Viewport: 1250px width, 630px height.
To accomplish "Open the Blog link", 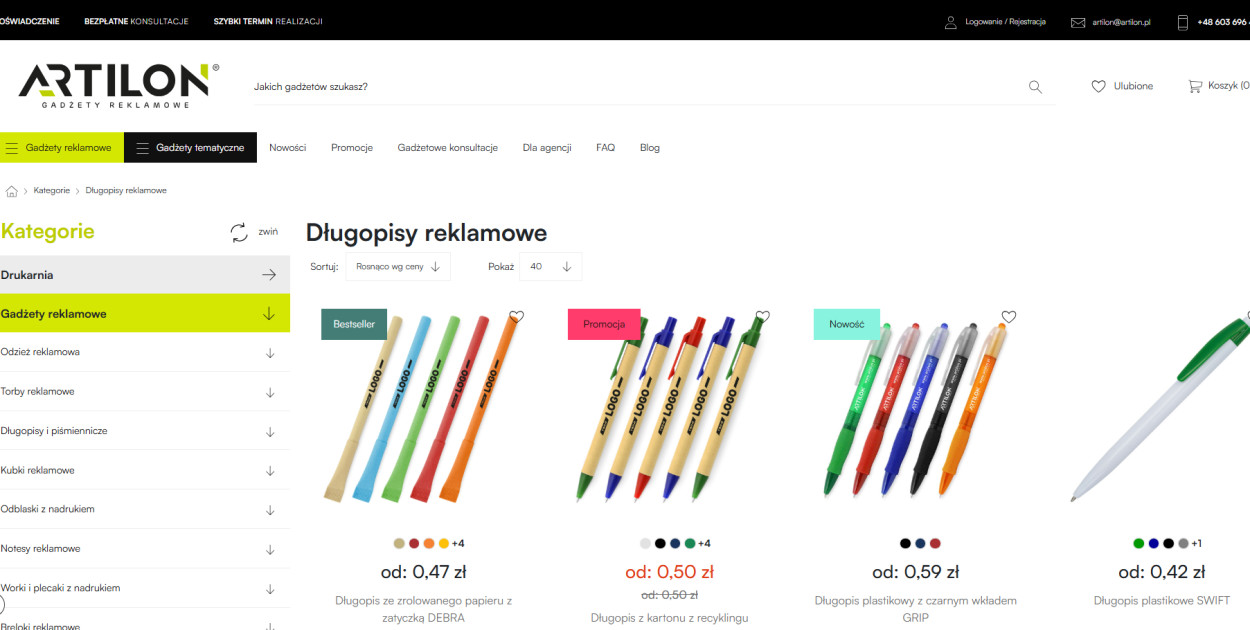I will (650, 148).
